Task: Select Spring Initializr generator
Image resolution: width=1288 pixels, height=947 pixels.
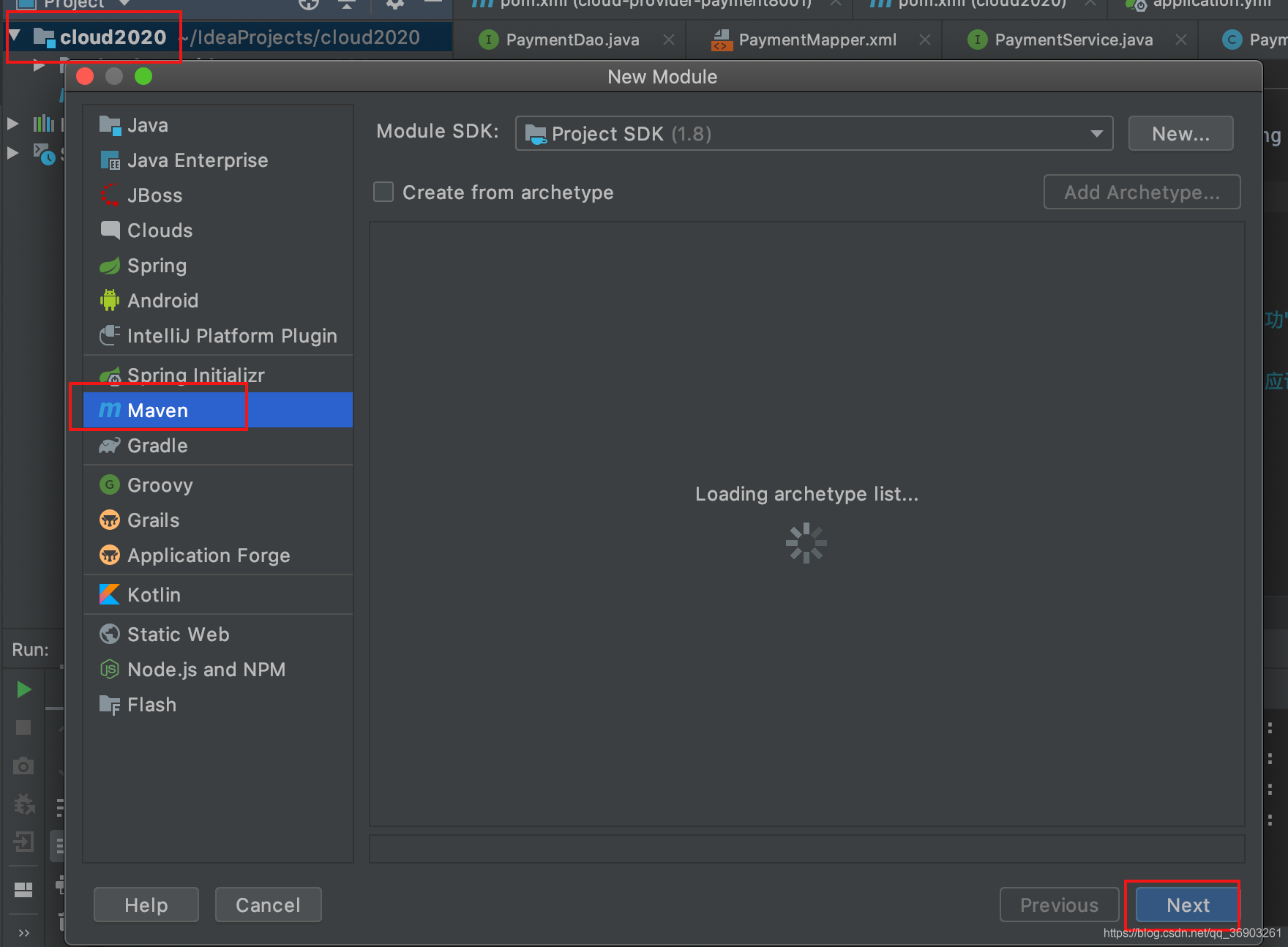Action: [x=218, y=375]
